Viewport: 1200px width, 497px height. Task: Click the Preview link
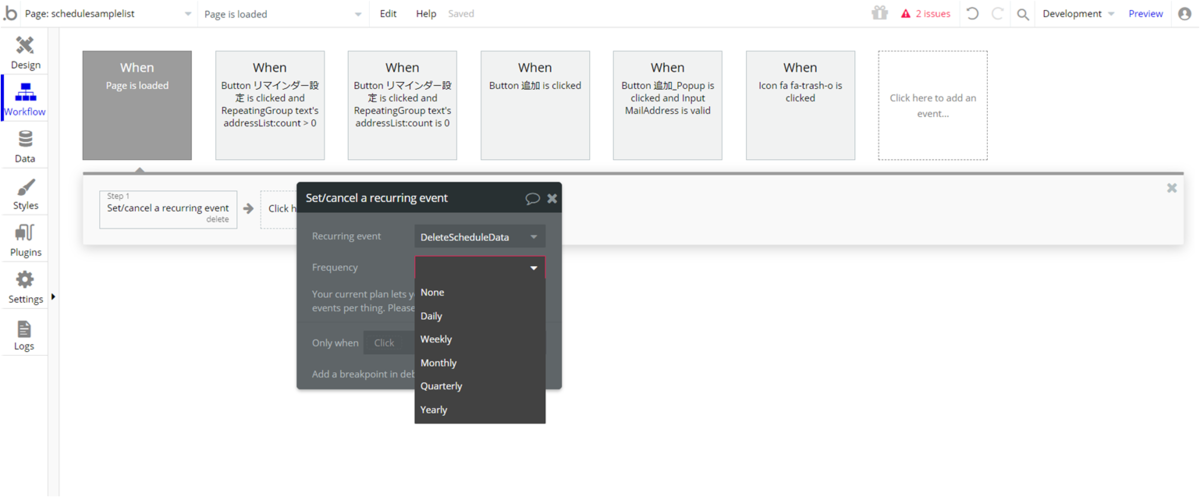pyautogui.click(x=1146, y=14)
